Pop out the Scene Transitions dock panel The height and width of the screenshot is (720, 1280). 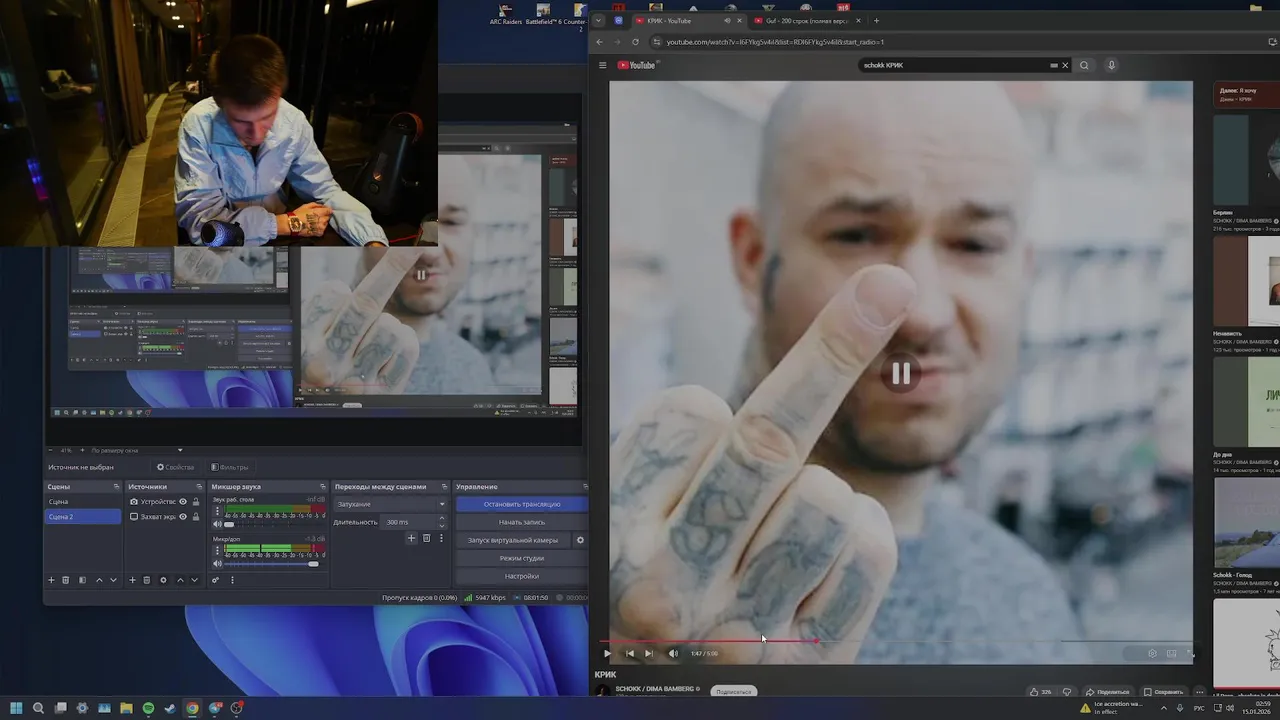pyautogui.click(x=444, y=487)
